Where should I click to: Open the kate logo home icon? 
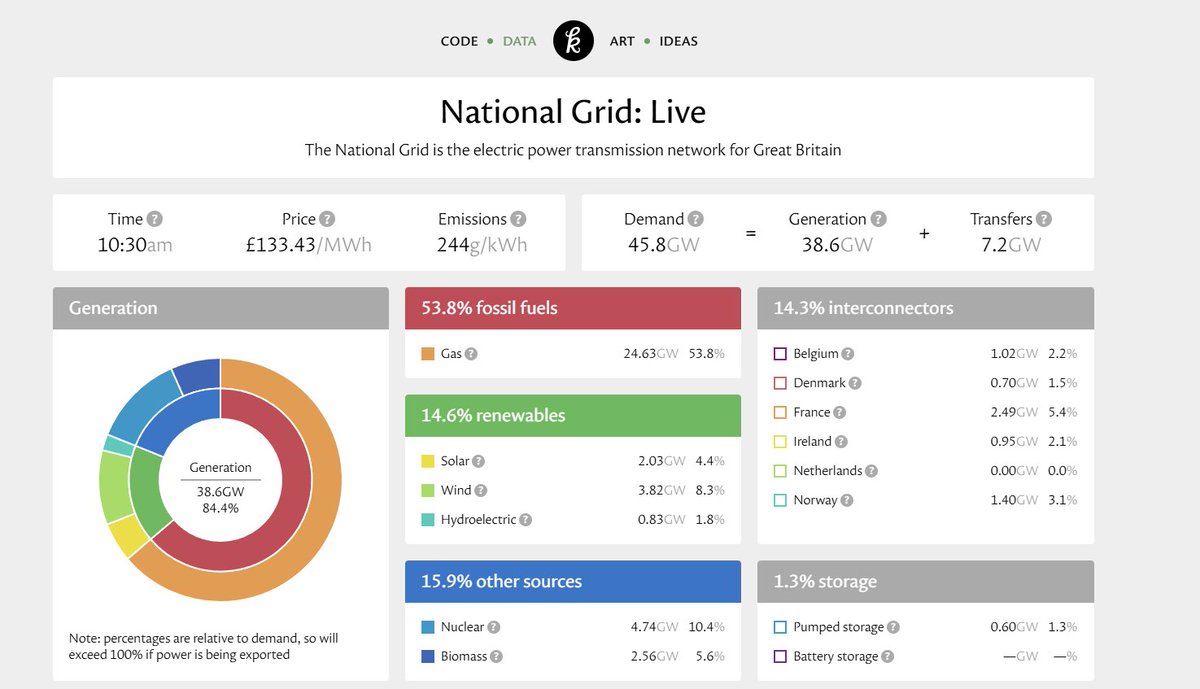coord(573,41)
